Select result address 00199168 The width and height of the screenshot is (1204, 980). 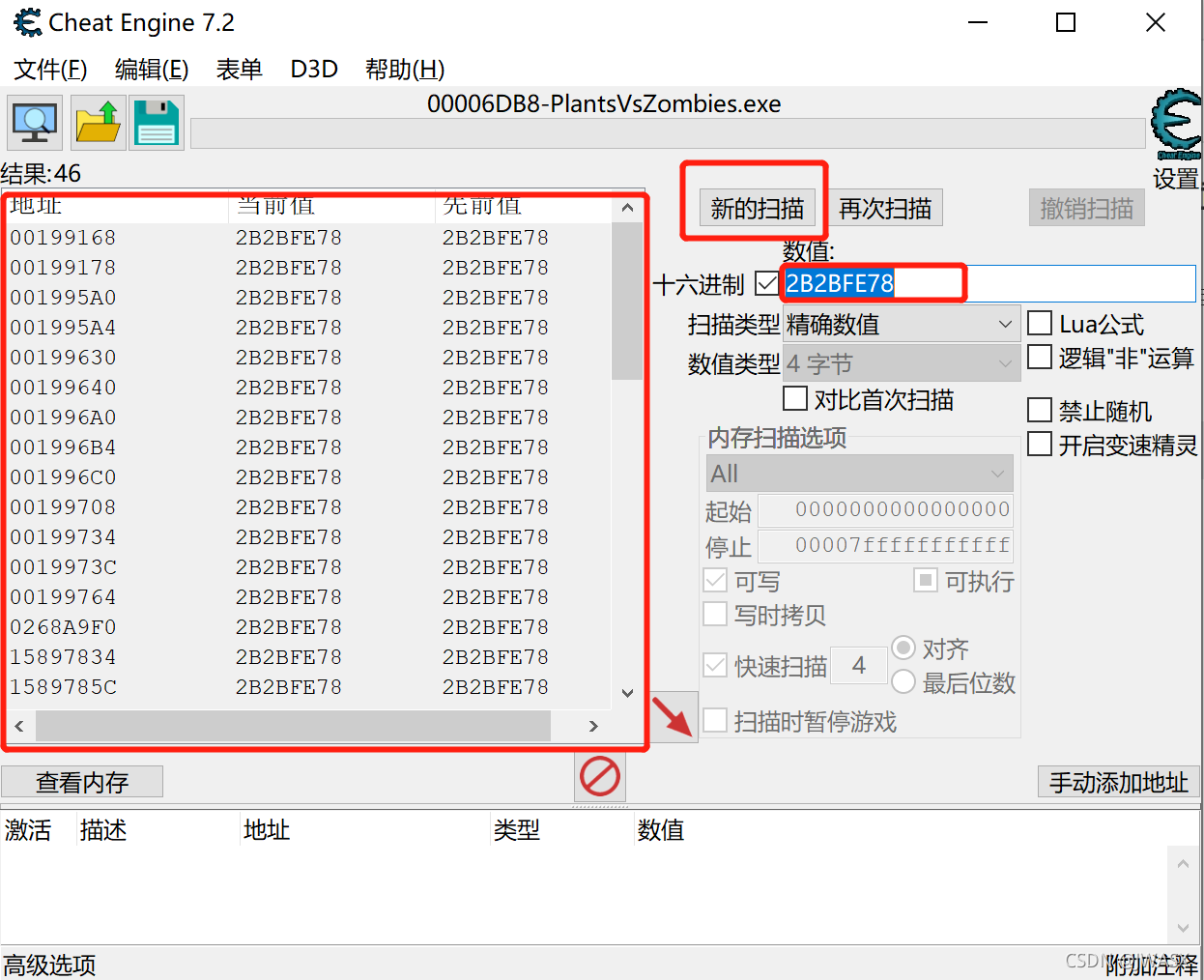point(63,238)
